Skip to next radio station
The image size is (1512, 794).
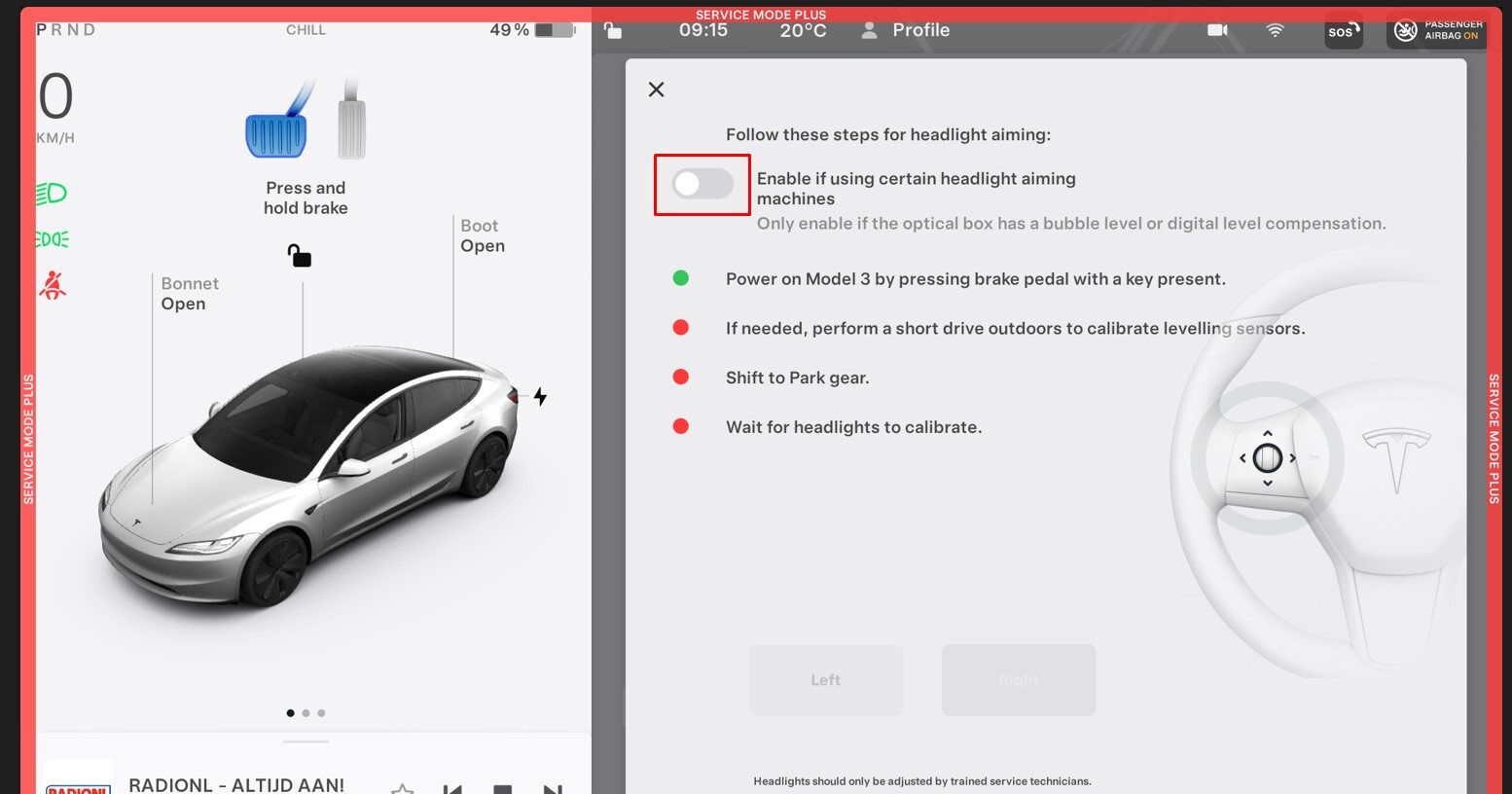click(552, 788)
